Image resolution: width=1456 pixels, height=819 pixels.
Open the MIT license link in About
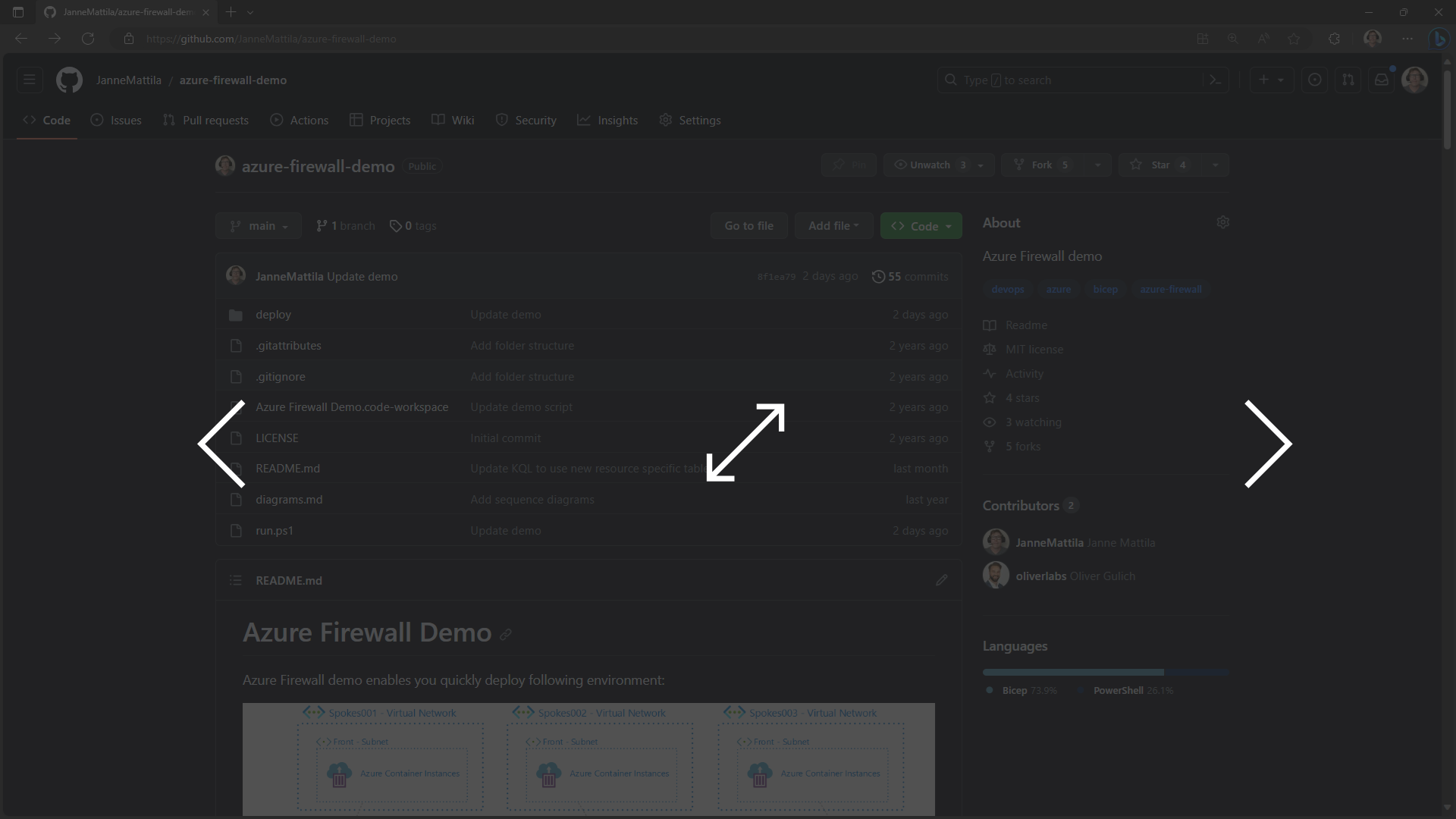pyautogui.click(x=1034, y=350)
